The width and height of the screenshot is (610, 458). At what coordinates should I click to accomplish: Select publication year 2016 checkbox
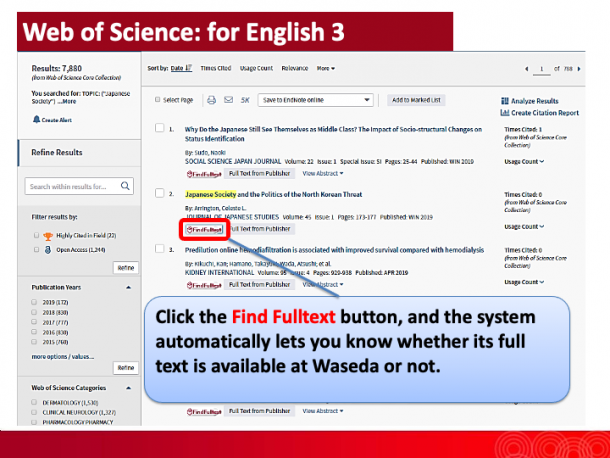pyautogui.click(x=34, y=332)
